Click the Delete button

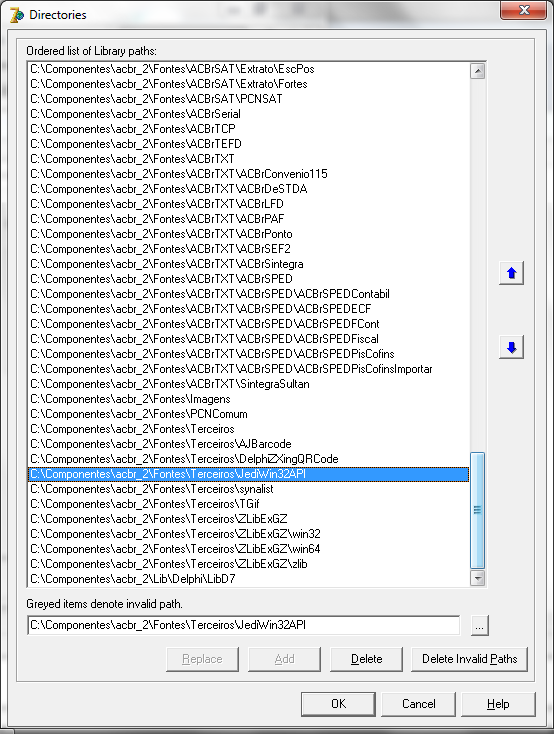point(366,659)
